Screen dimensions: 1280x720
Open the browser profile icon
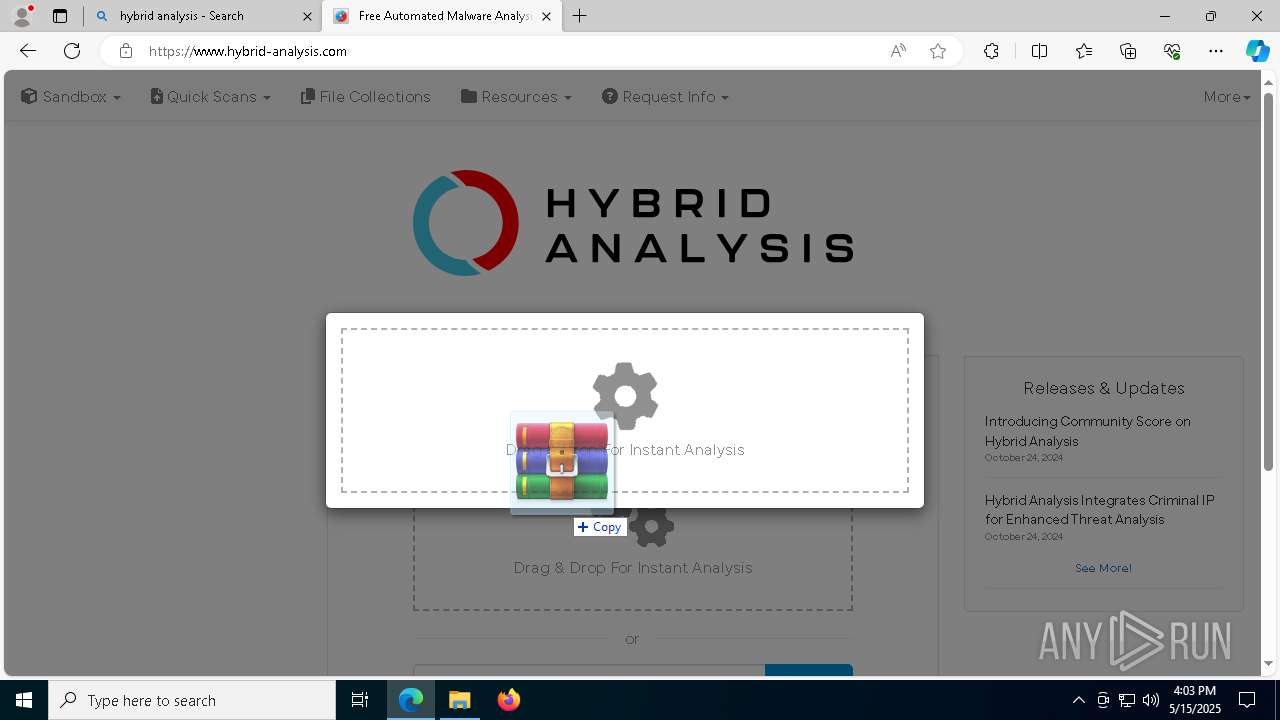click(22, 16)
